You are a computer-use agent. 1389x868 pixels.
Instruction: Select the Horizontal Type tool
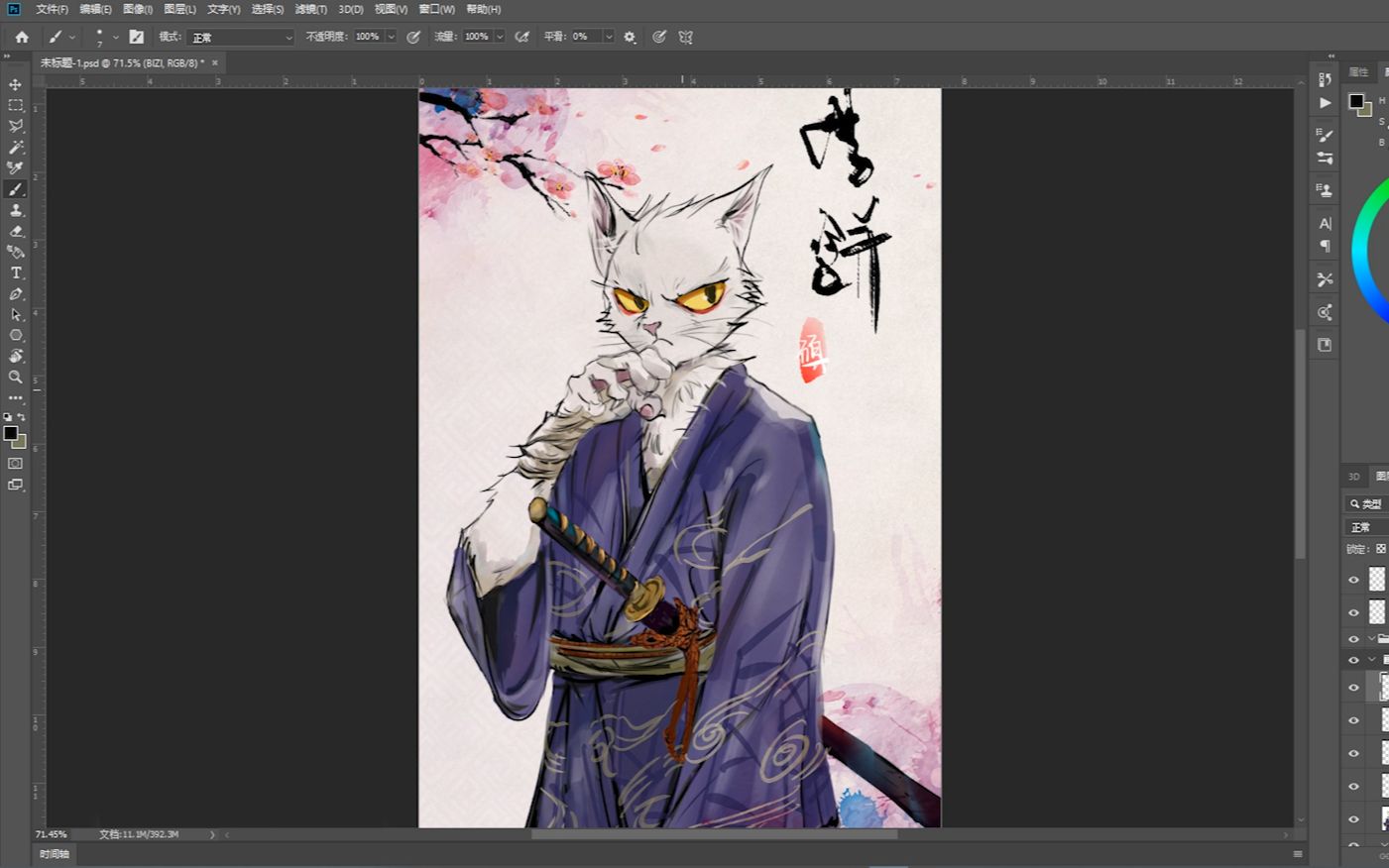pyautogui.click(x=15, y=272)
